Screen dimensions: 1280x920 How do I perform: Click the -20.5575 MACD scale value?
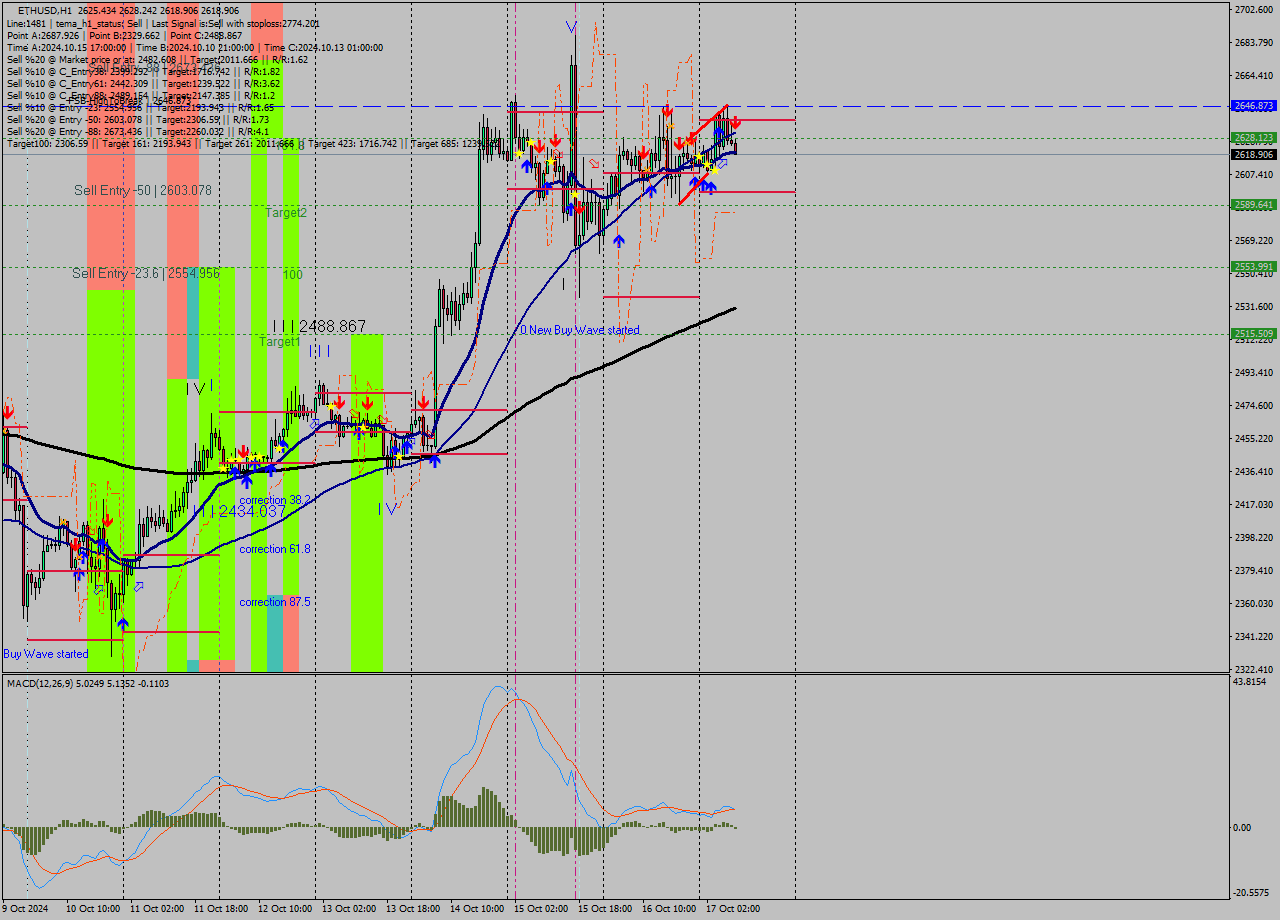pyautogui.click(x=1253, y=893)
